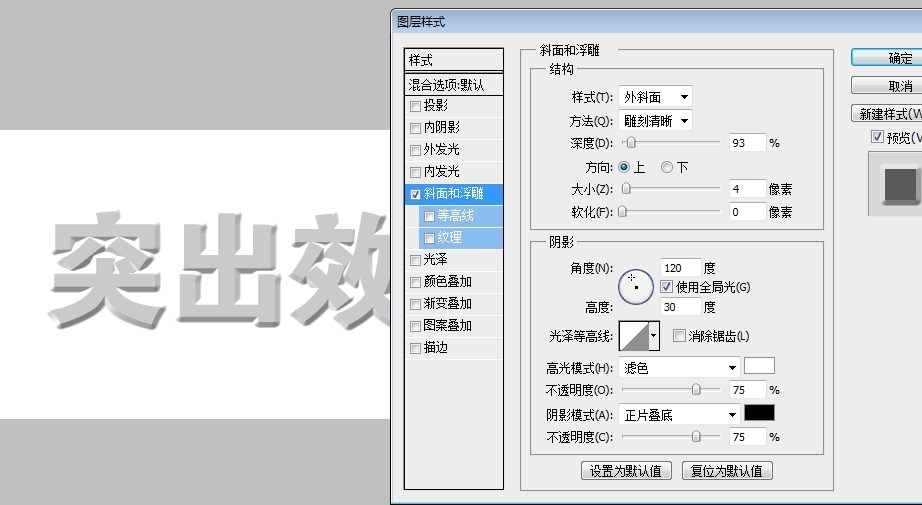Enable the 内阴影 inner shadow checkbox
The width and height of the screenshot is (922, 505).
coord(415,128)
